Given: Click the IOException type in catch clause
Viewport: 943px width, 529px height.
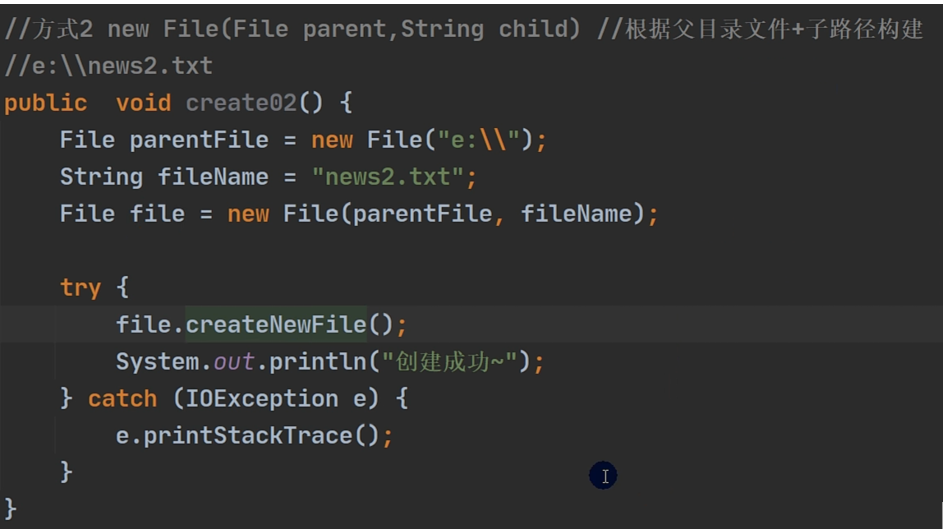Looking at the screenshot, I should click(x=262, y=399).
